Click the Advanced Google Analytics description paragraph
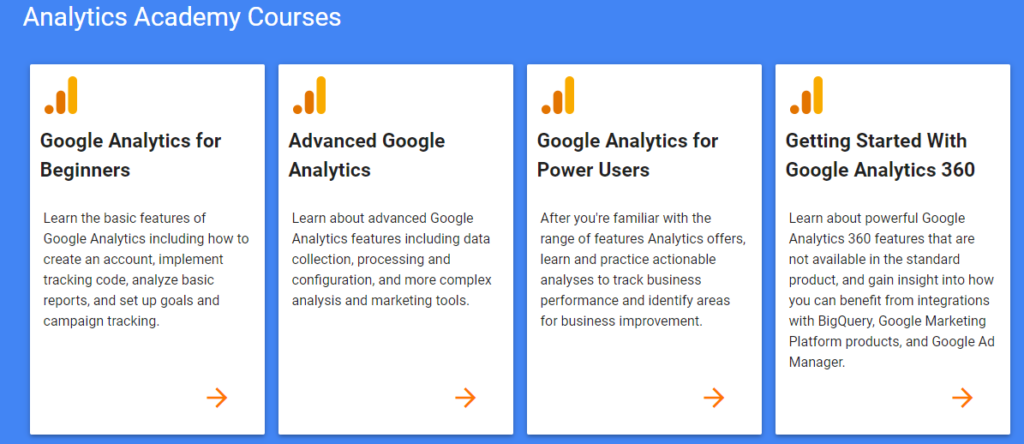The width and height of the screenshot is (1024, 444). click(x=392, y=259)
